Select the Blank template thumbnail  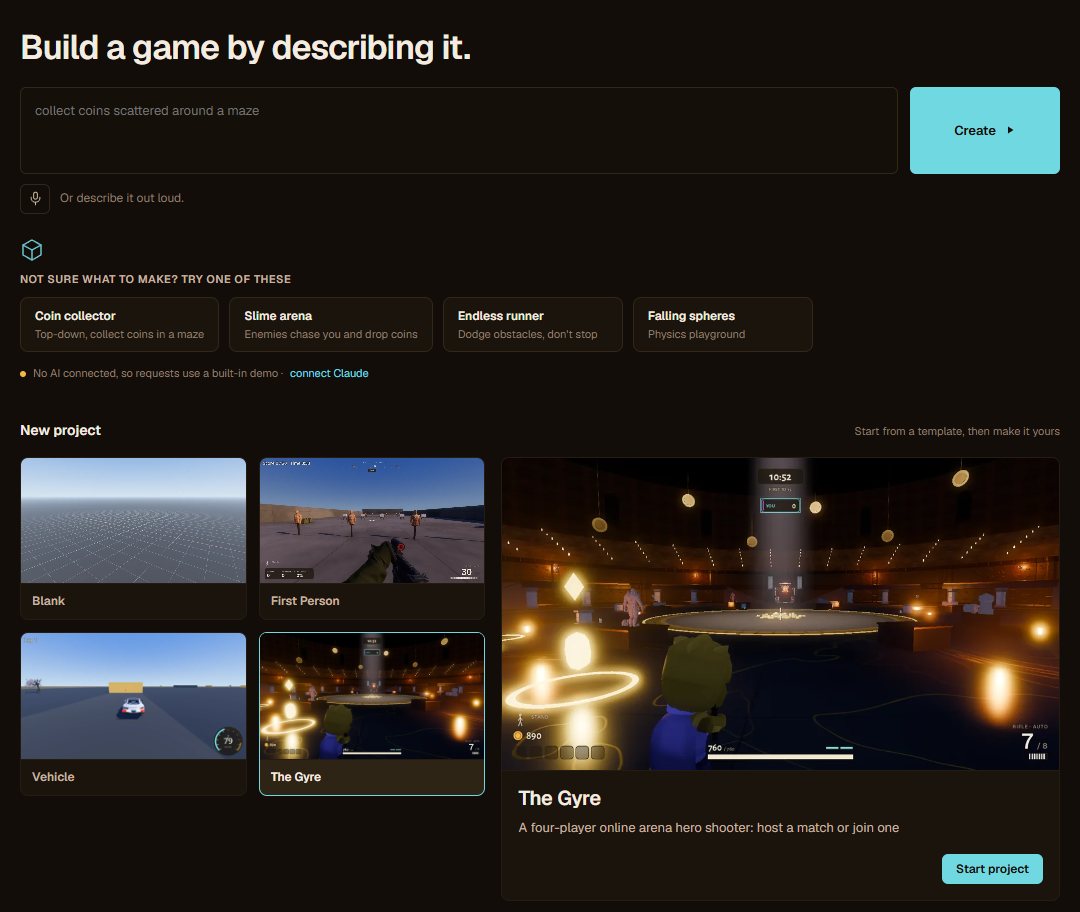(134, 521)
